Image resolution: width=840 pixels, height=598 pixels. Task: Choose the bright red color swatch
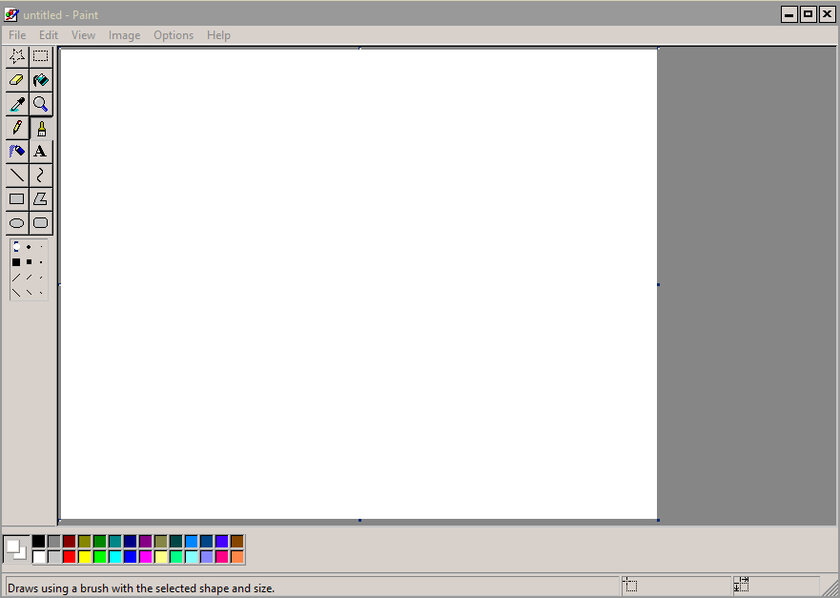[x=69, y=557]
